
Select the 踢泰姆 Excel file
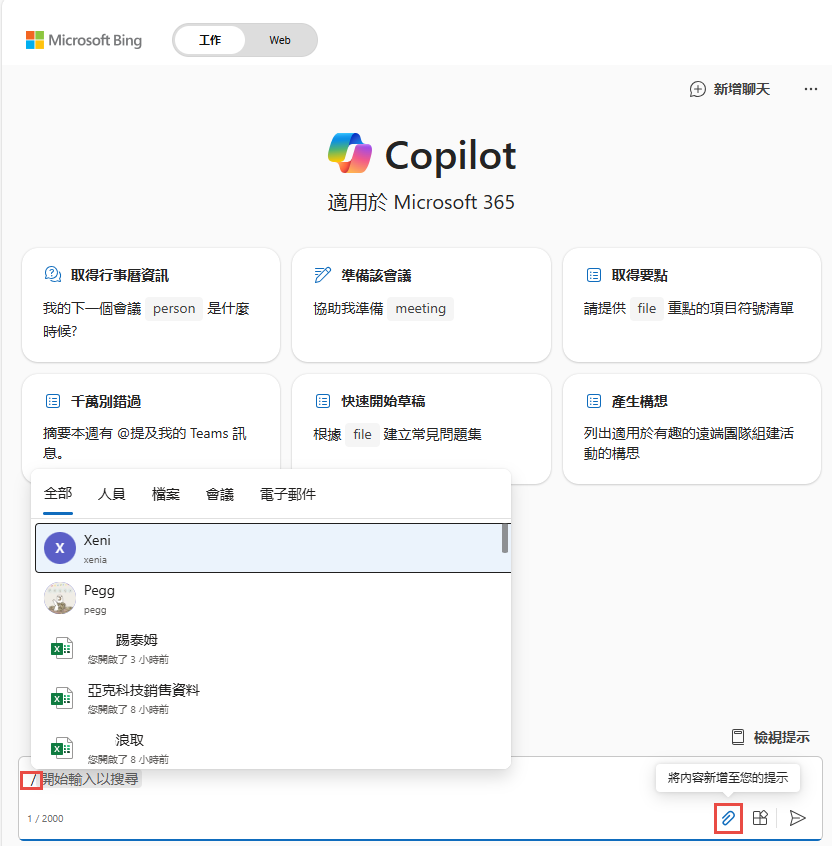pyautogui.click(x=272, y=648)
